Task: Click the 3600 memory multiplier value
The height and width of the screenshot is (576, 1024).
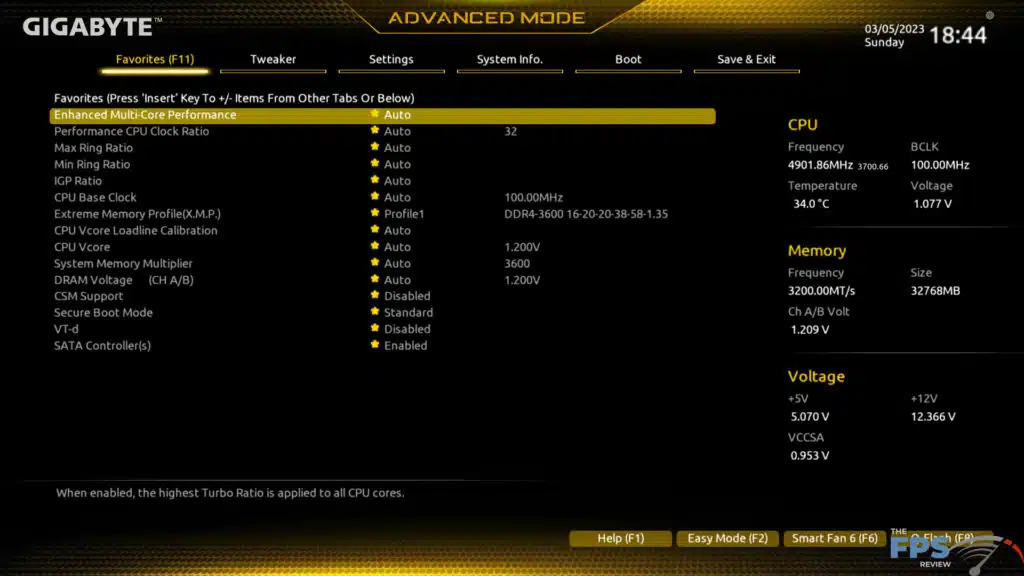Action: click(x=517, y=263)
